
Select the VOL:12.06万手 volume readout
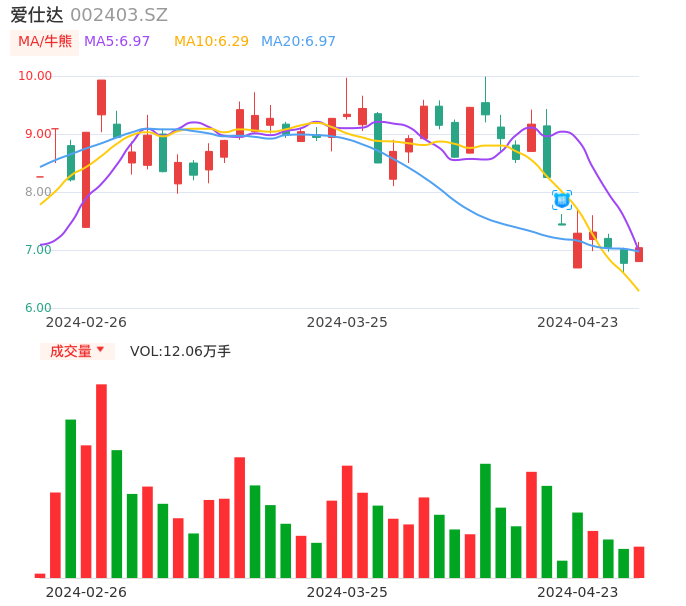180,351
